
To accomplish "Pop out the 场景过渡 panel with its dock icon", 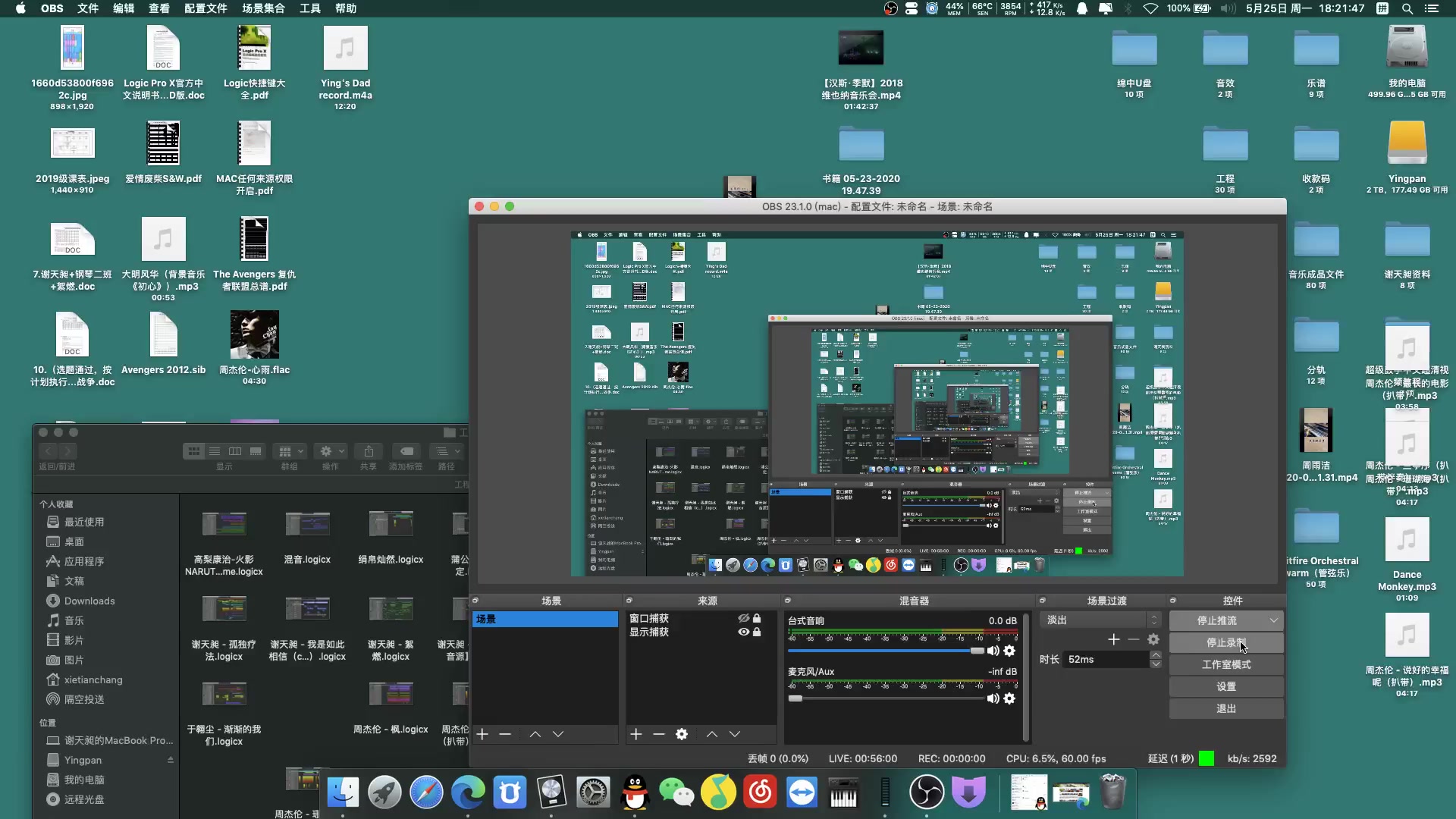I will tap(1043, 601).
